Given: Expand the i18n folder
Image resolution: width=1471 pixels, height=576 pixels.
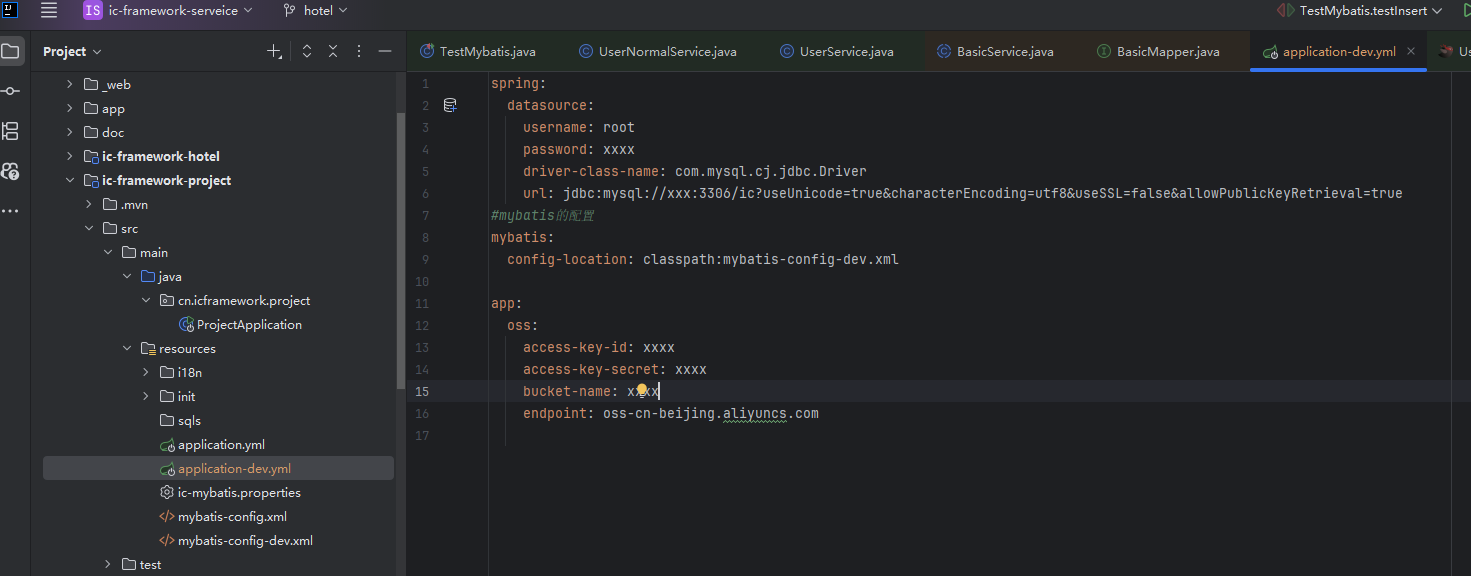Looking at the screenshot, I should 146,372.
